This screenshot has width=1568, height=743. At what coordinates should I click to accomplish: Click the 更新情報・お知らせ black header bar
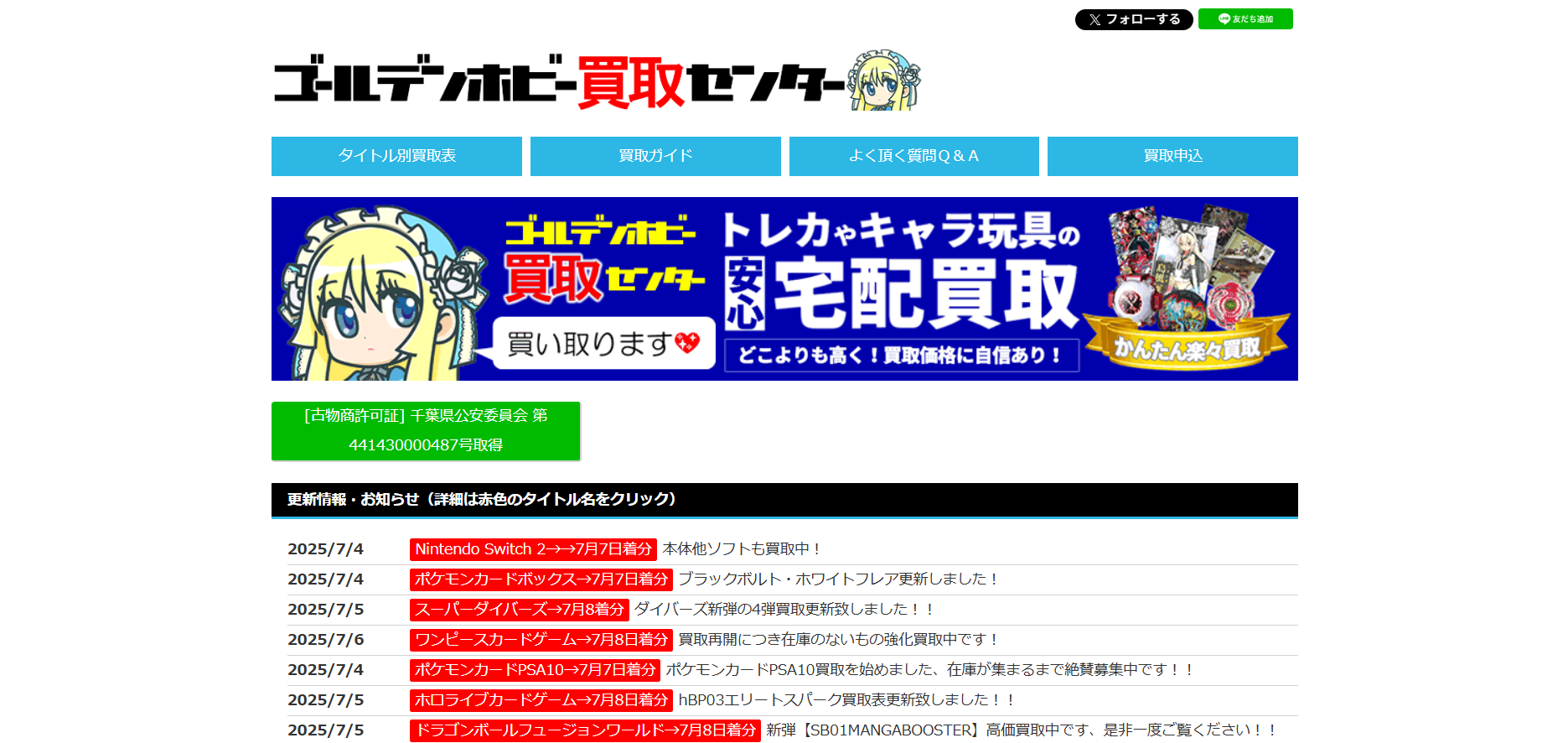(784, 500)
